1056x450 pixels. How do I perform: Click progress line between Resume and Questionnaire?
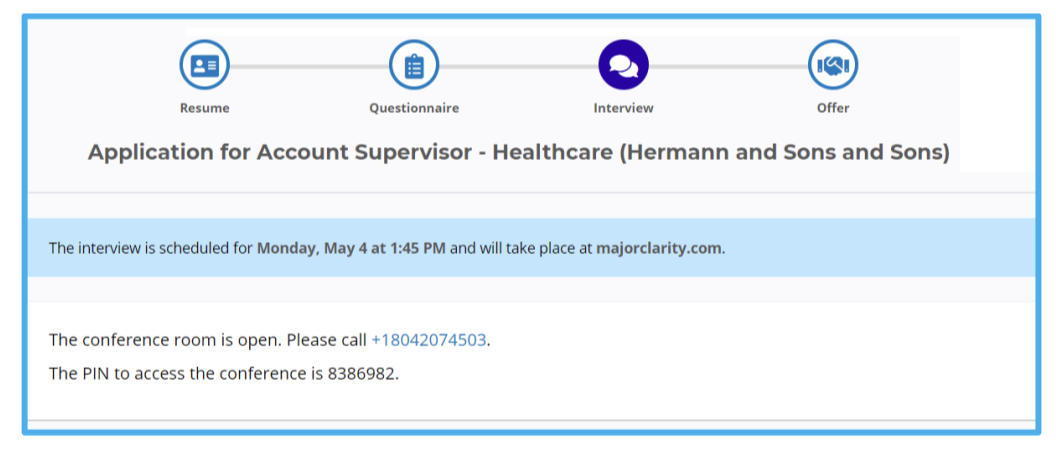pos(309,67)
